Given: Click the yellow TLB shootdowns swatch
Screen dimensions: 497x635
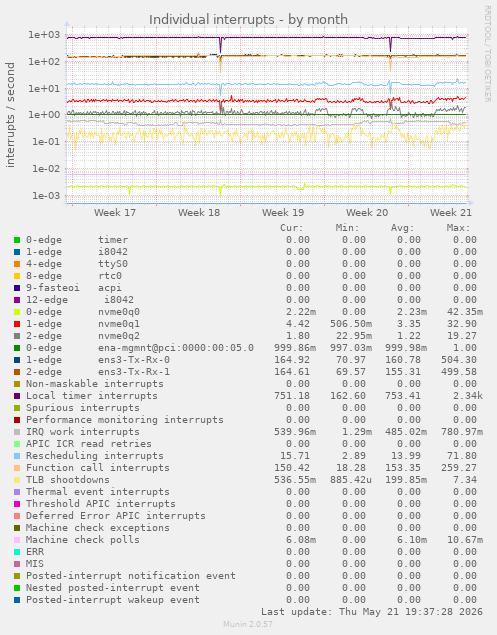Looking at the screenshot, I should tap(17, 480).
